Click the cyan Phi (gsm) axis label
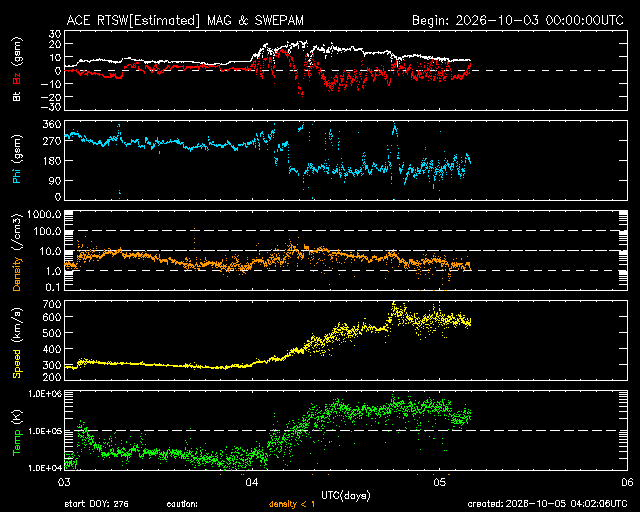The height and width of the screenshot is (512, 640). [x=17, y=159]
